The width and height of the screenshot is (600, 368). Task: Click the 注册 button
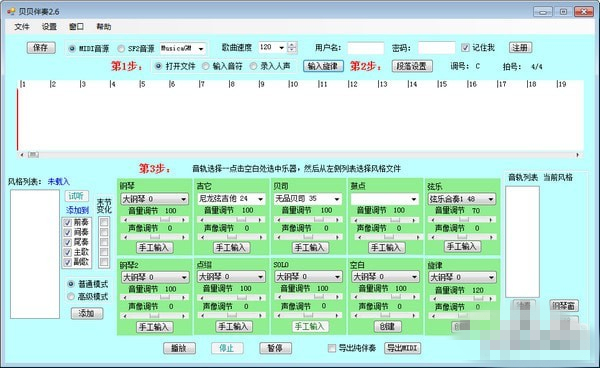(520, 47)
